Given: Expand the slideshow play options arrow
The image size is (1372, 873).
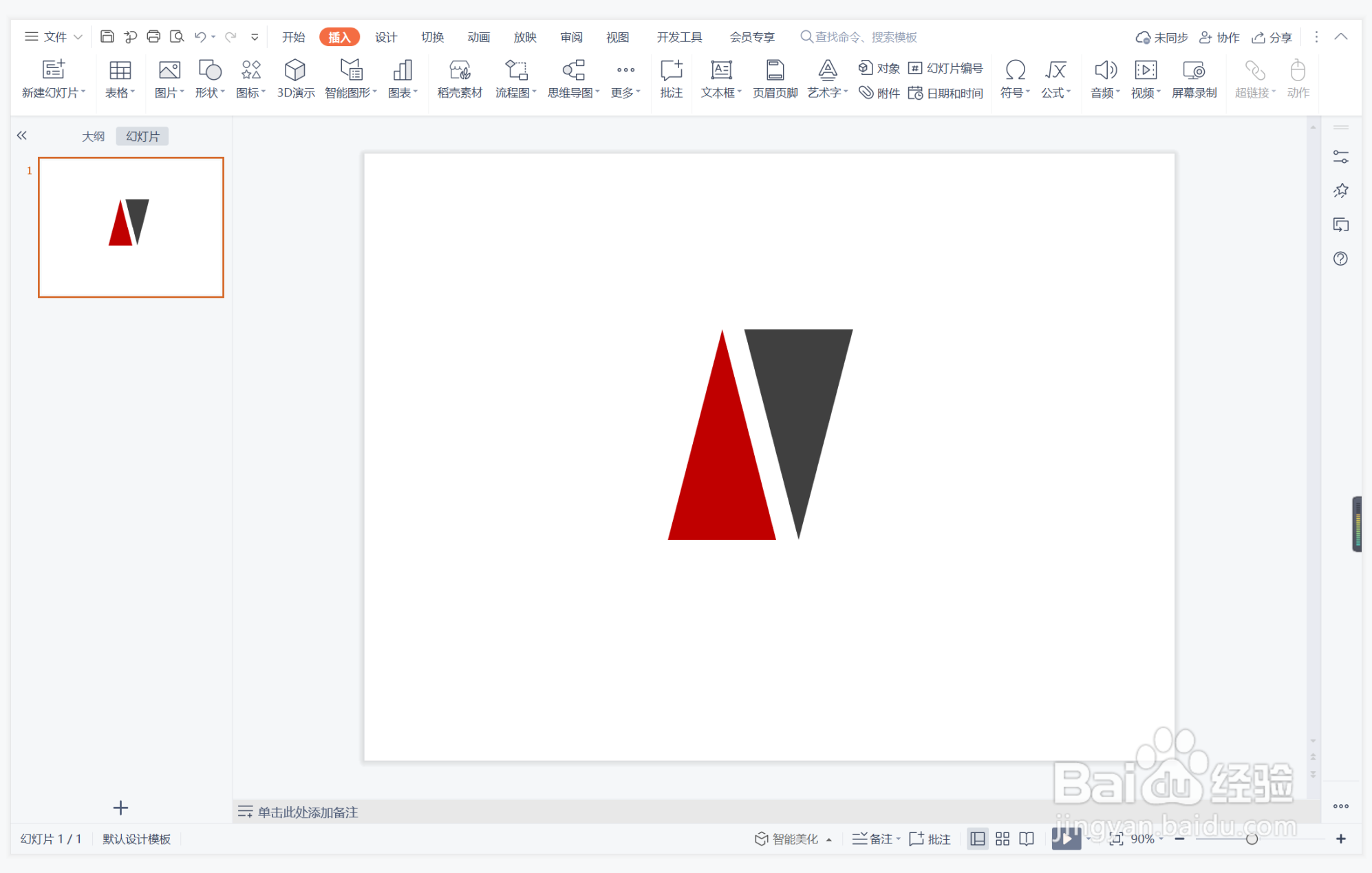Looking at the screenshot, I should [1088, 839].
